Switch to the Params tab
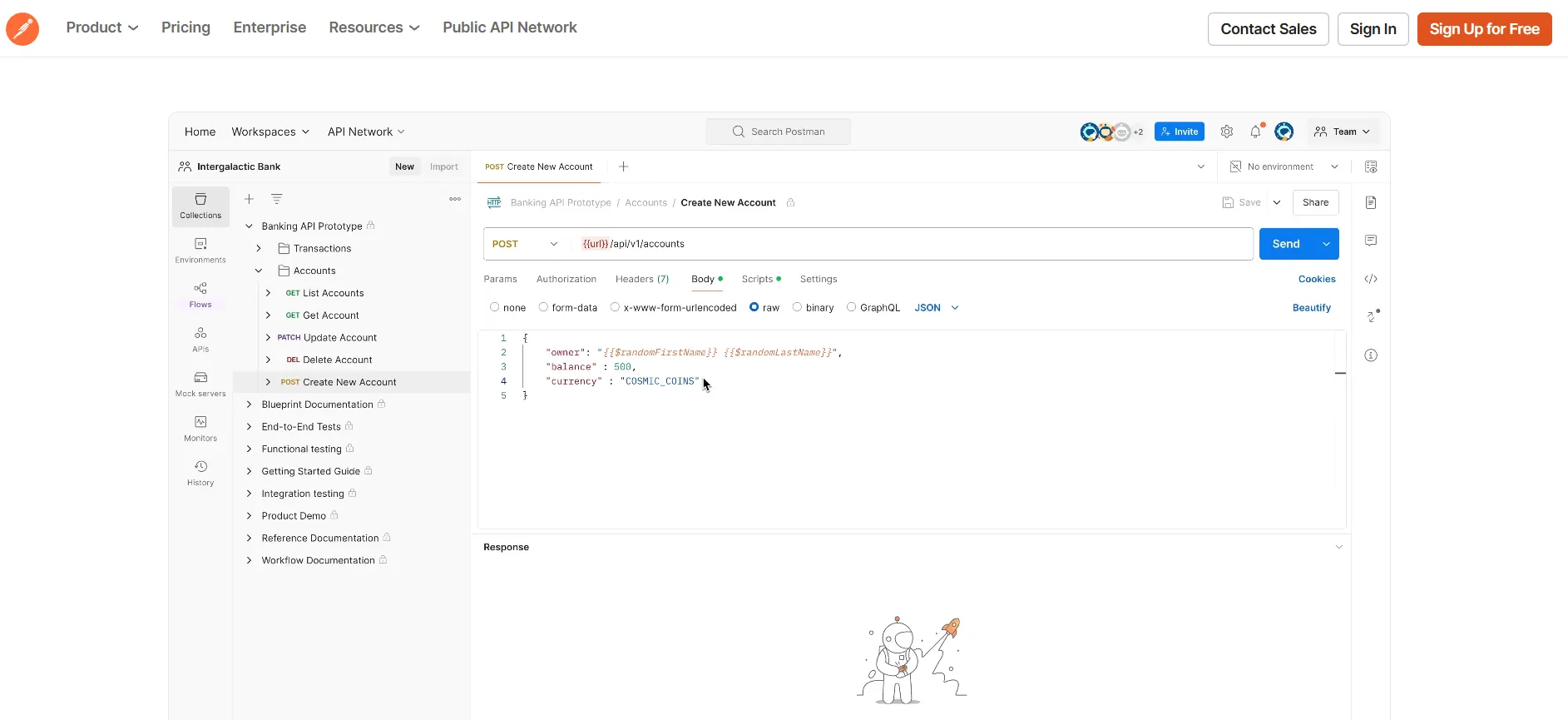Image resolution: width=1568 pixels, height=720 pixels. [500, 279]
